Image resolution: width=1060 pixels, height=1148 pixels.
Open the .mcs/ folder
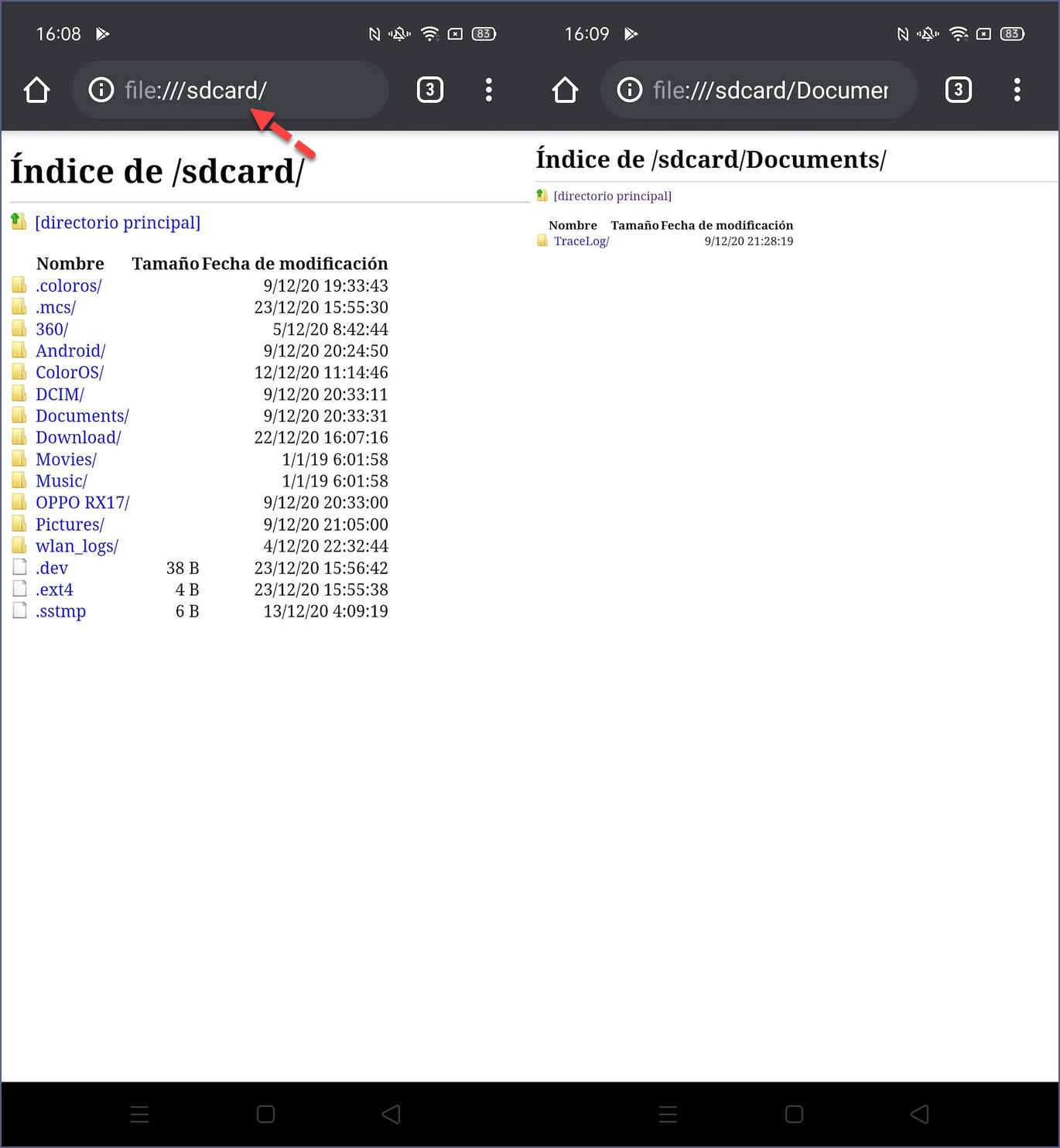[56, 307]
